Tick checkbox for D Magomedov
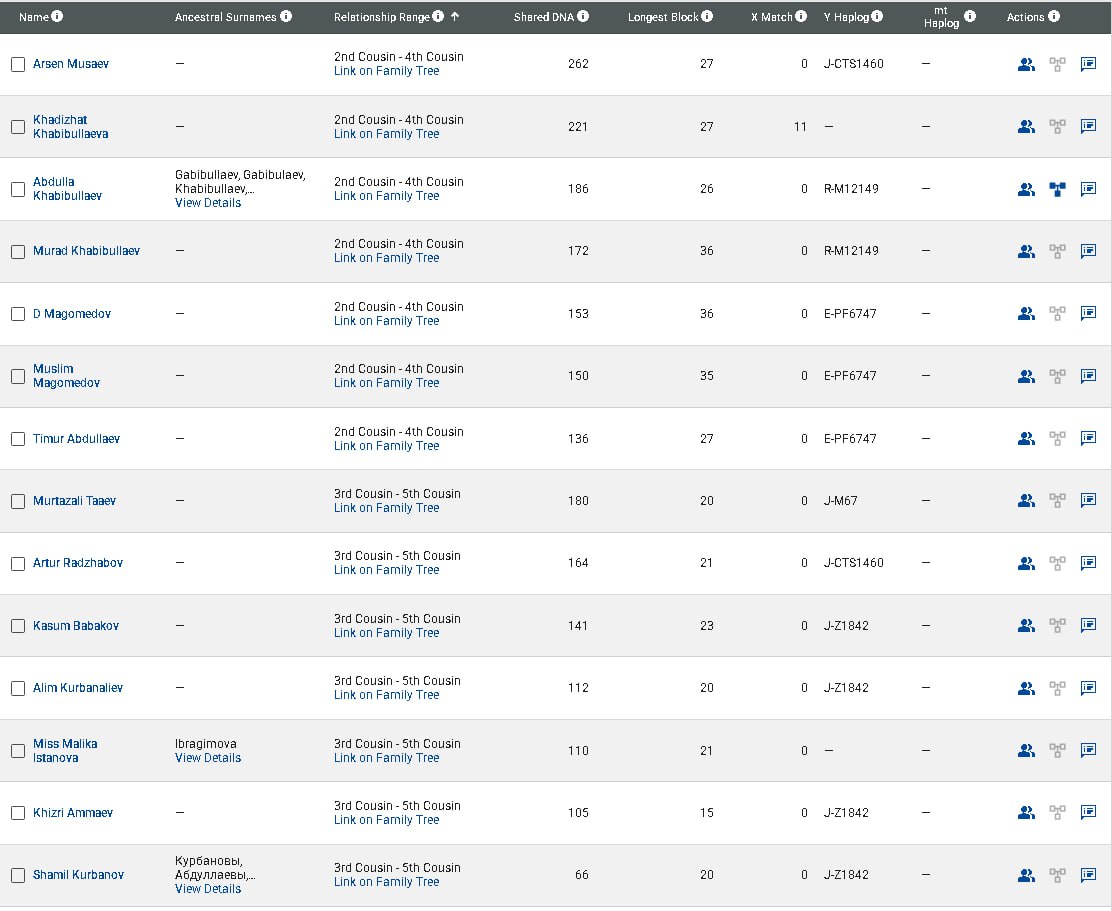This screenshot has height=911, width=1112. tap(18, 314)
